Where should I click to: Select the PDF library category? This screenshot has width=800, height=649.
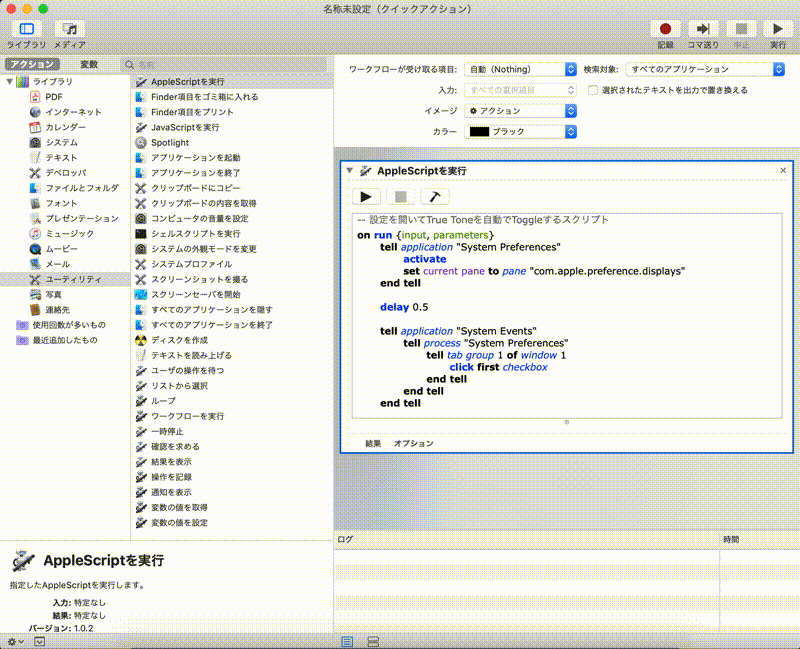[x=54, y=97]
